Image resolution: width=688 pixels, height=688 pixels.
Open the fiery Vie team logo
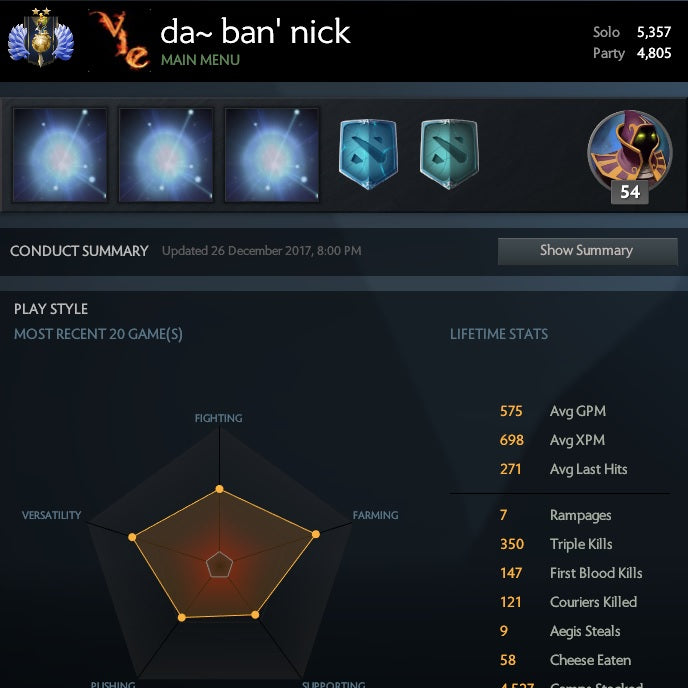coord(119,39)
